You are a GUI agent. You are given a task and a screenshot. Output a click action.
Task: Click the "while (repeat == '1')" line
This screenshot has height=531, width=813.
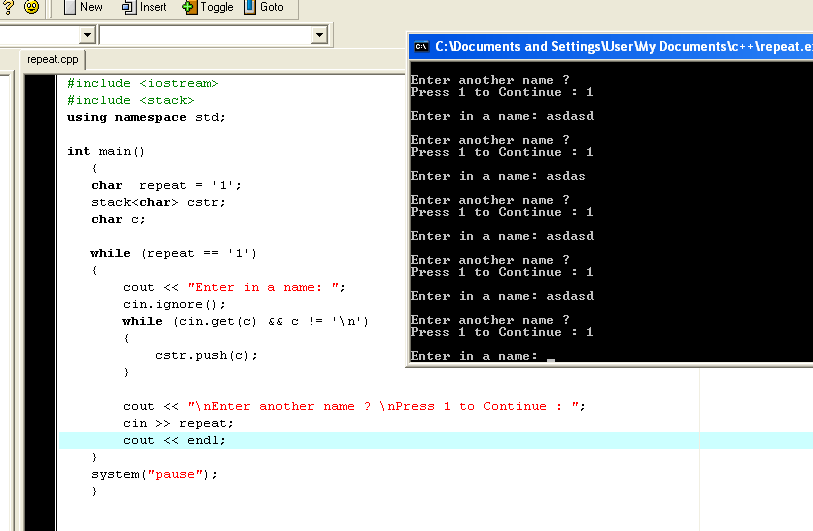pyautogui.click(x=174, y=254)
